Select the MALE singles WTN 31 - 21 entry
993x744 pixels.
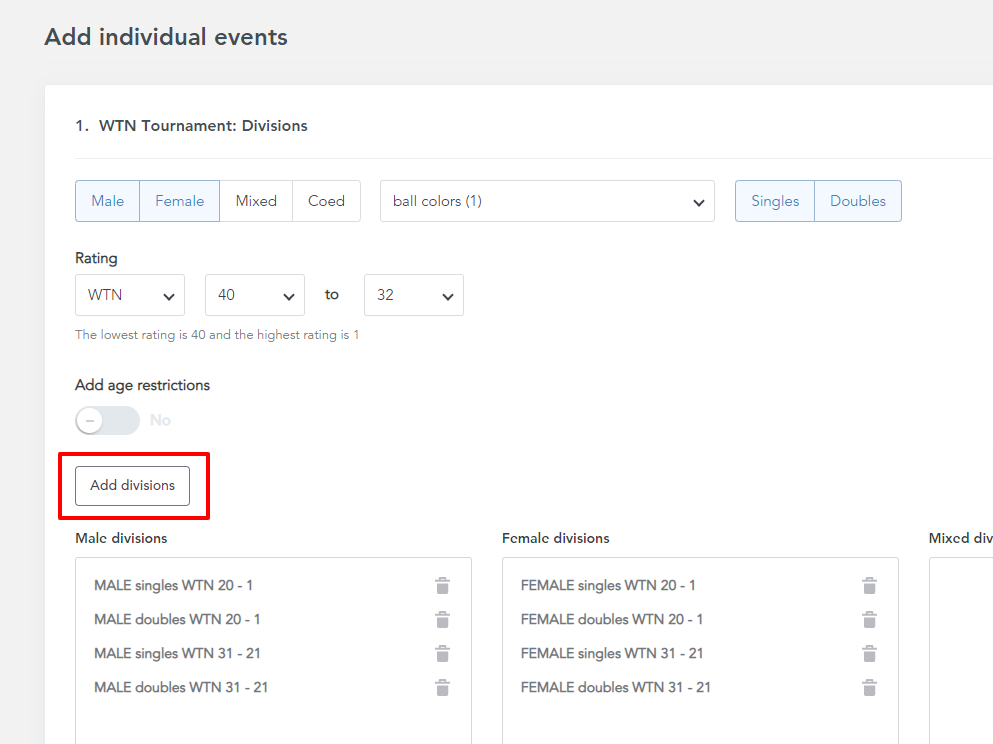[177, 653]
